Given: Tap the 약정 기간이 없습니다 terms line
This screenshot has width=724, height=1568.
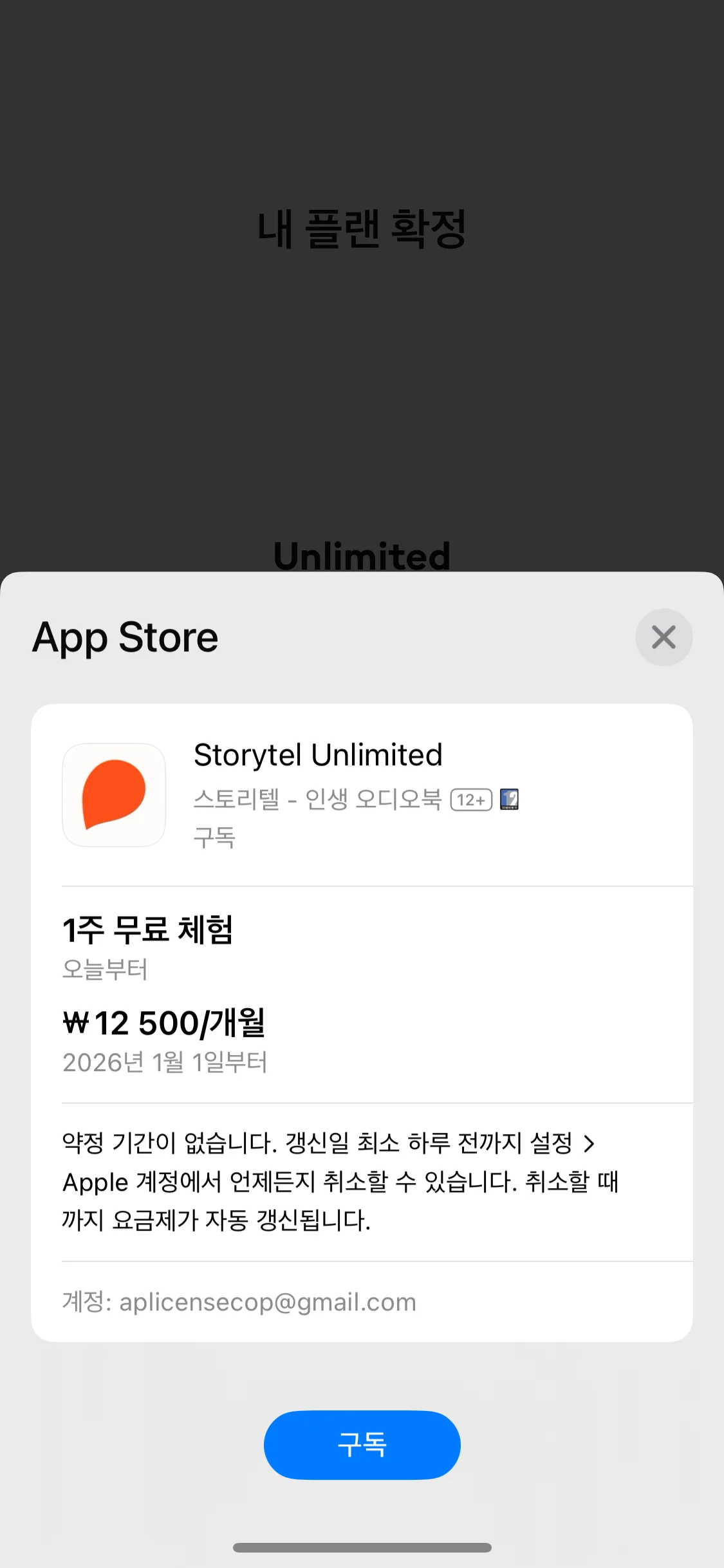Looking at the screenshot, I should (x=170, y=1143).
